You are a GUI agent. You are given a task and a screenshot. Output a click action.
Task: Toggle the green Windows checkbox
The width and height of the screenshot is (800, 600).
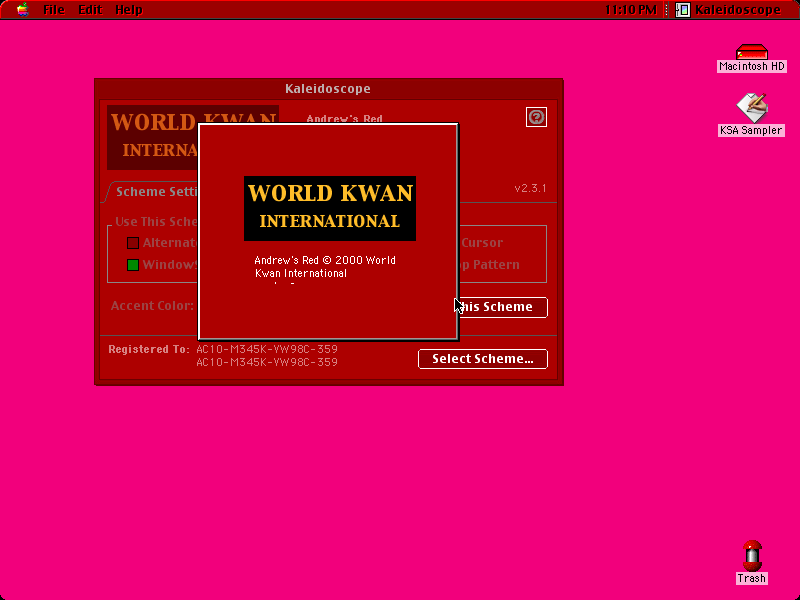(x=133, y=265)
